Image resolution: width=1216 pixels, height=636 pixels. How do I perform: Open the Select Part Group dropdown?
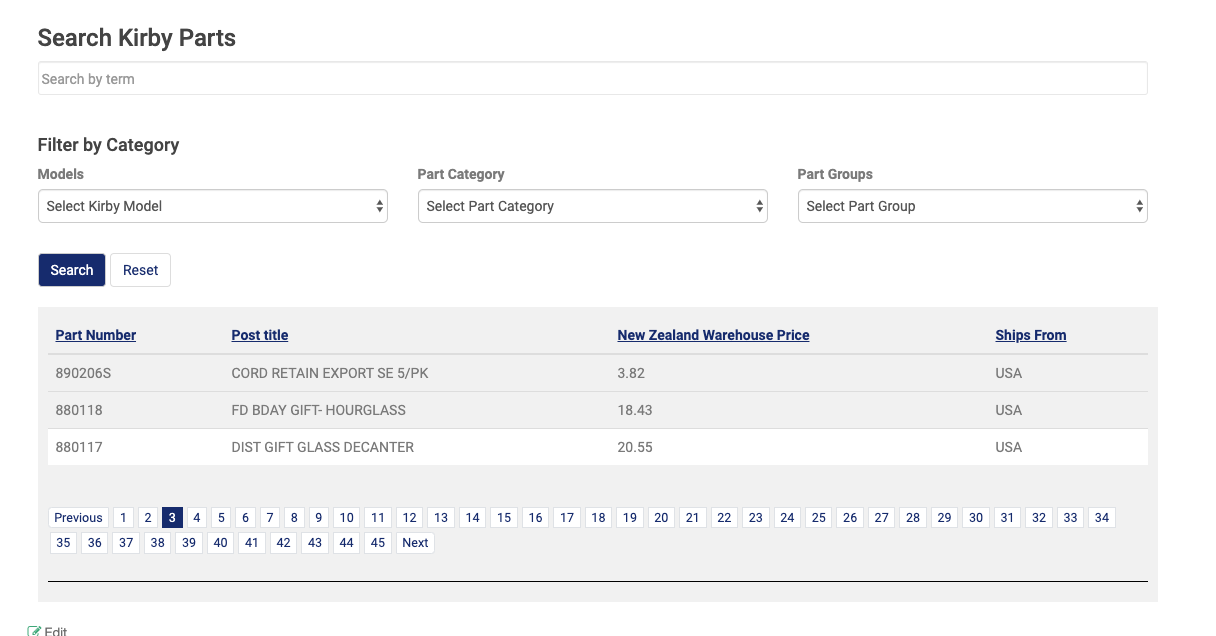point(973,206)
